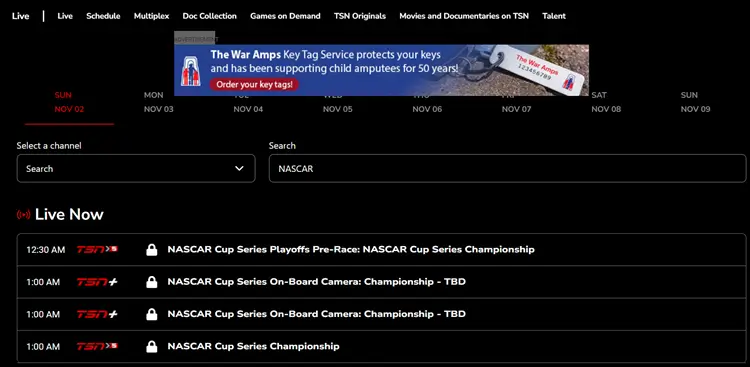
Task: Select the MON NOV 03 date tab
Action: point(159,102)
